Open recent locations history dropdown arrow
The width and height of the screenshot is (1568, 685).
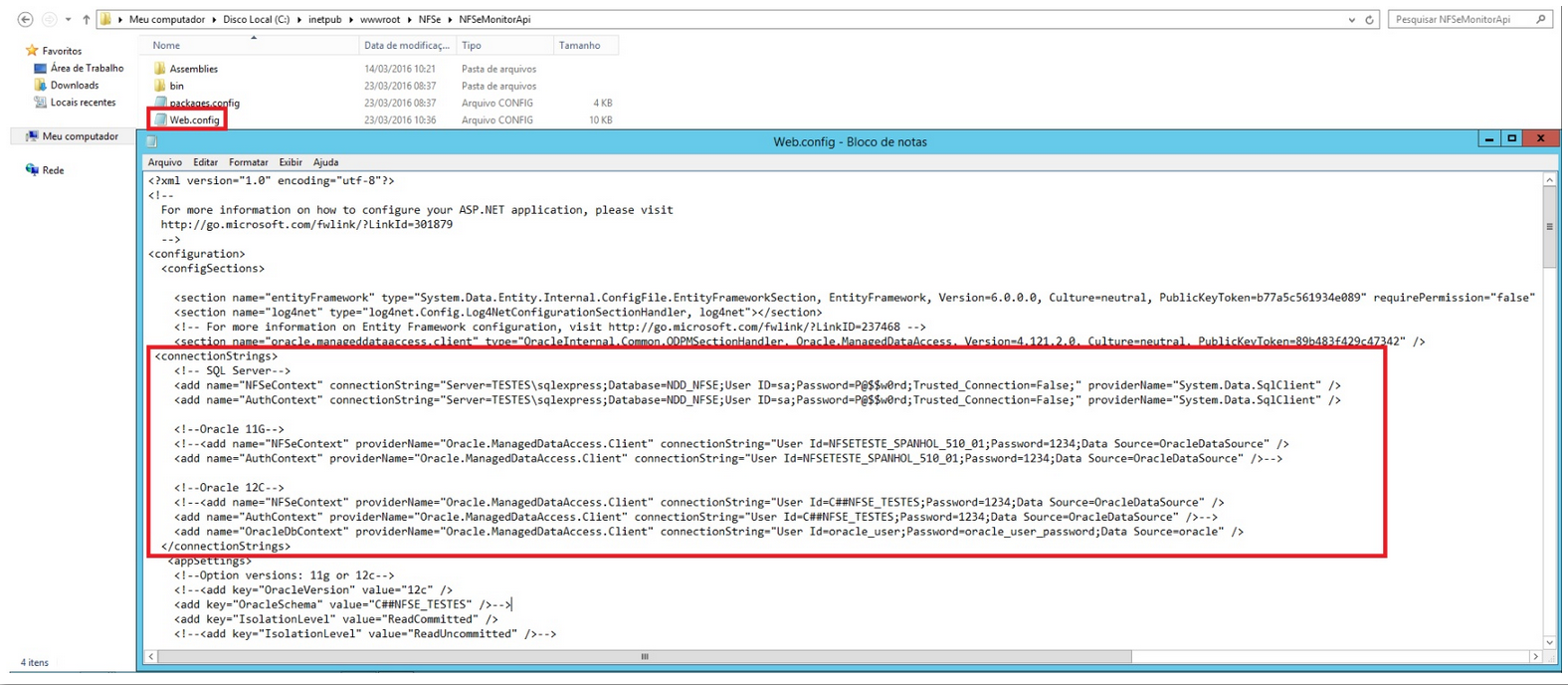[68, 20]
